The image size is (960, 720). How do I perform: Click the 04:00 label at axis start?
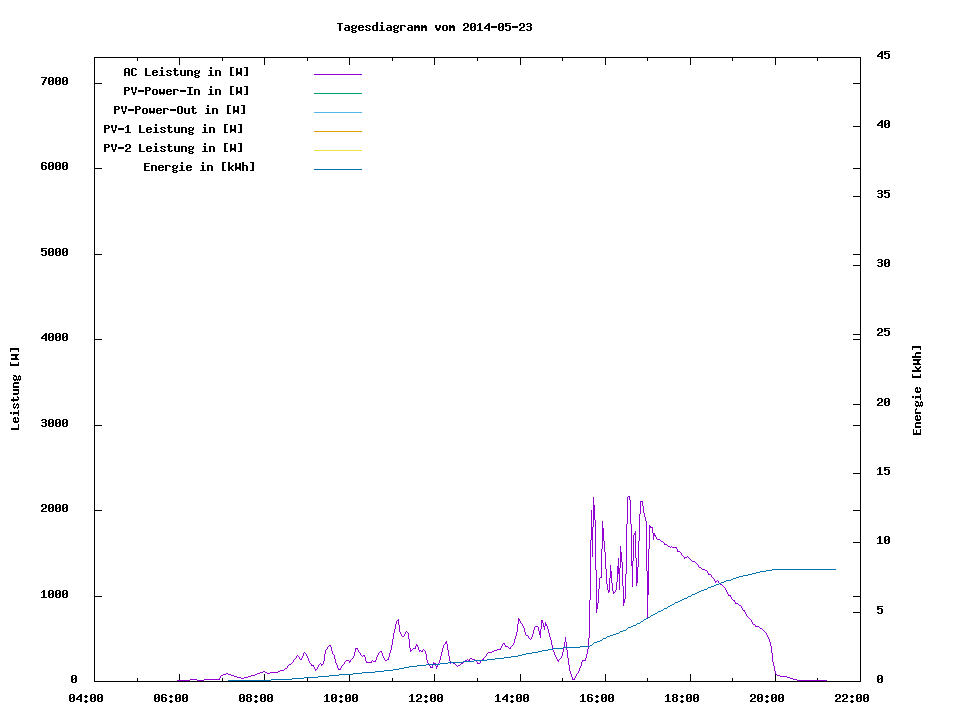[86, 698]
